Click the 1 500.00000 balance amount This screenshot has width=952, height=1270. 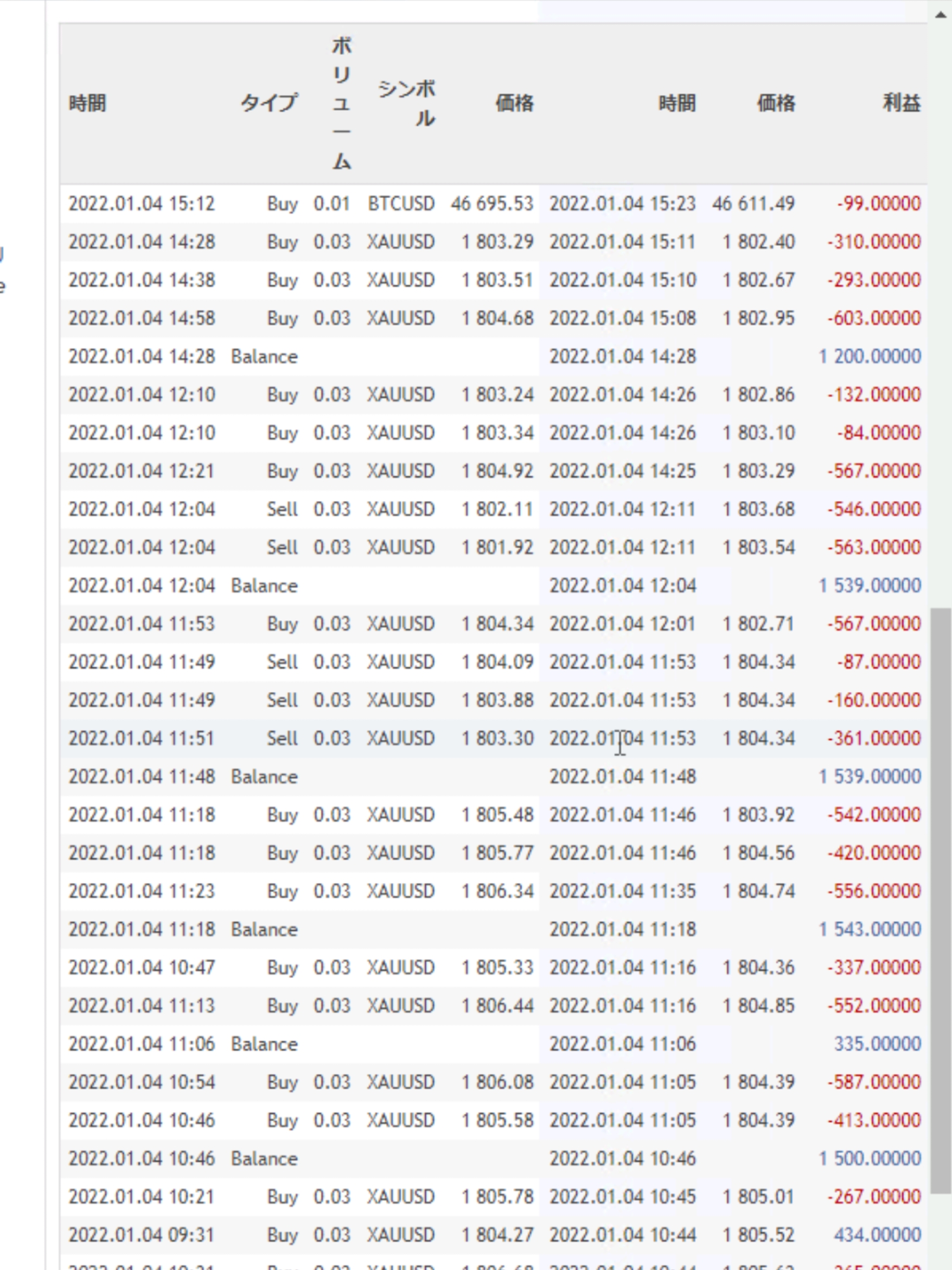870,1159
